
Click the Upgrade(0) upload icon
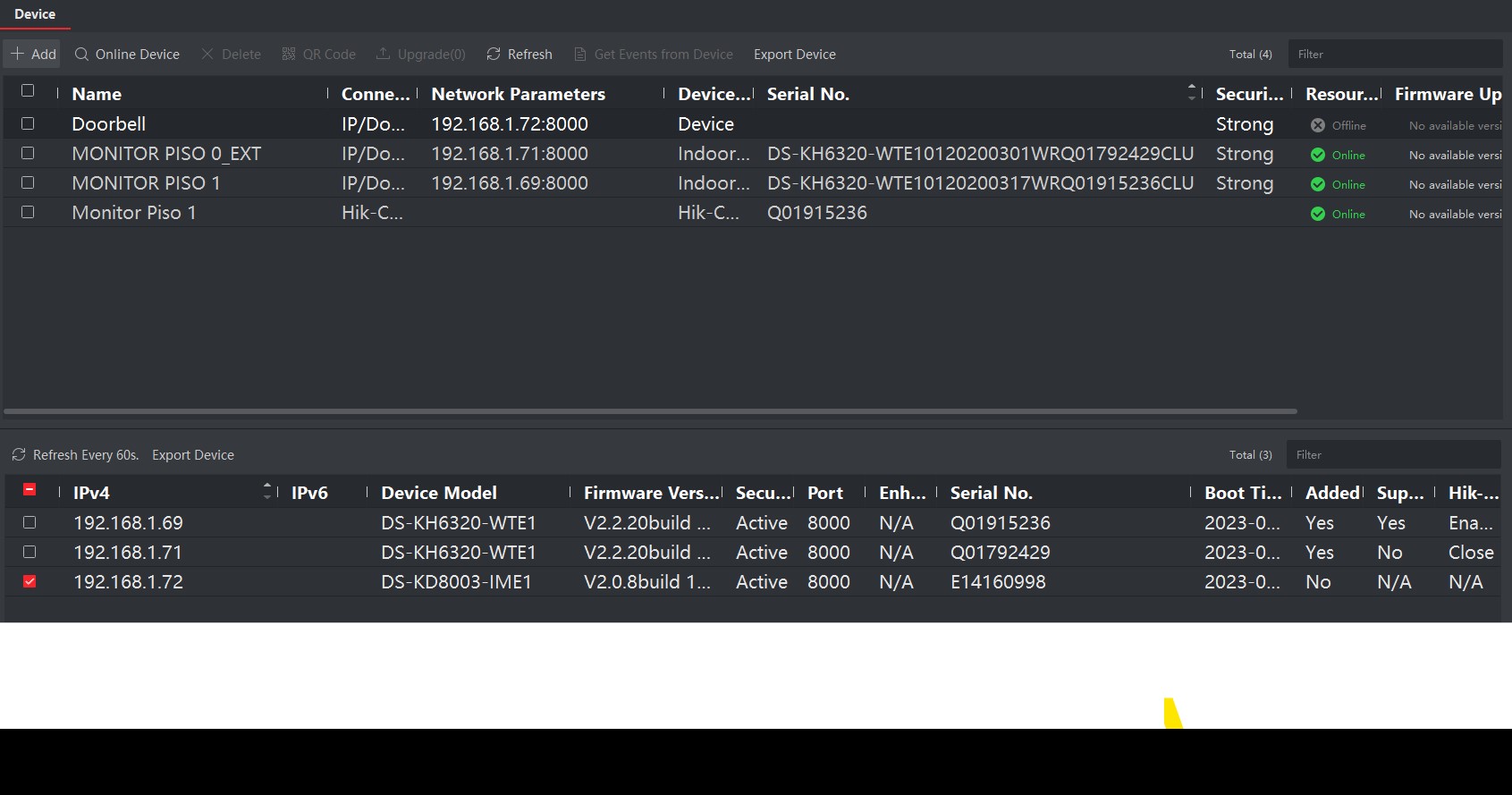(383, 55)
